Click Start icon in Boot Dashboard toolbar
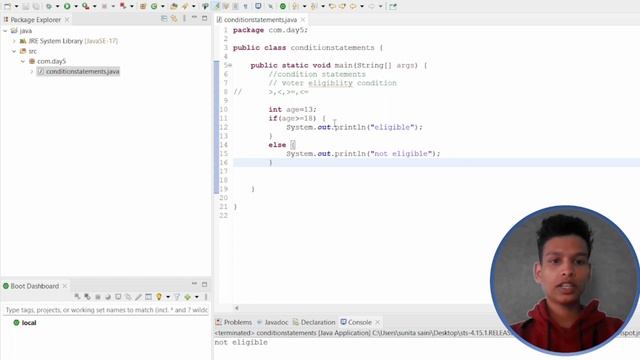Viewport: 640px width, 360px height. click(x=78, y=297)
